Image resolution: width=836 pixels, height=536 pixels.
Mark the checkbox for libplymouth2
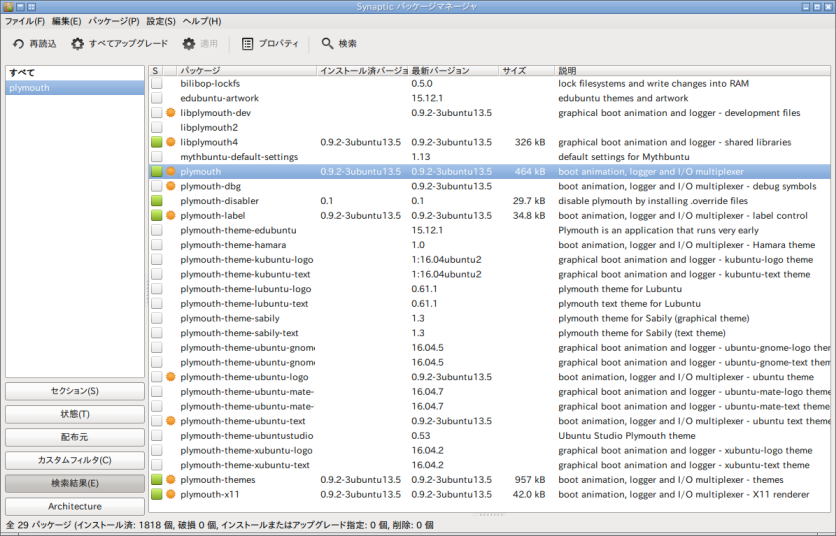[x=156, y=127]
